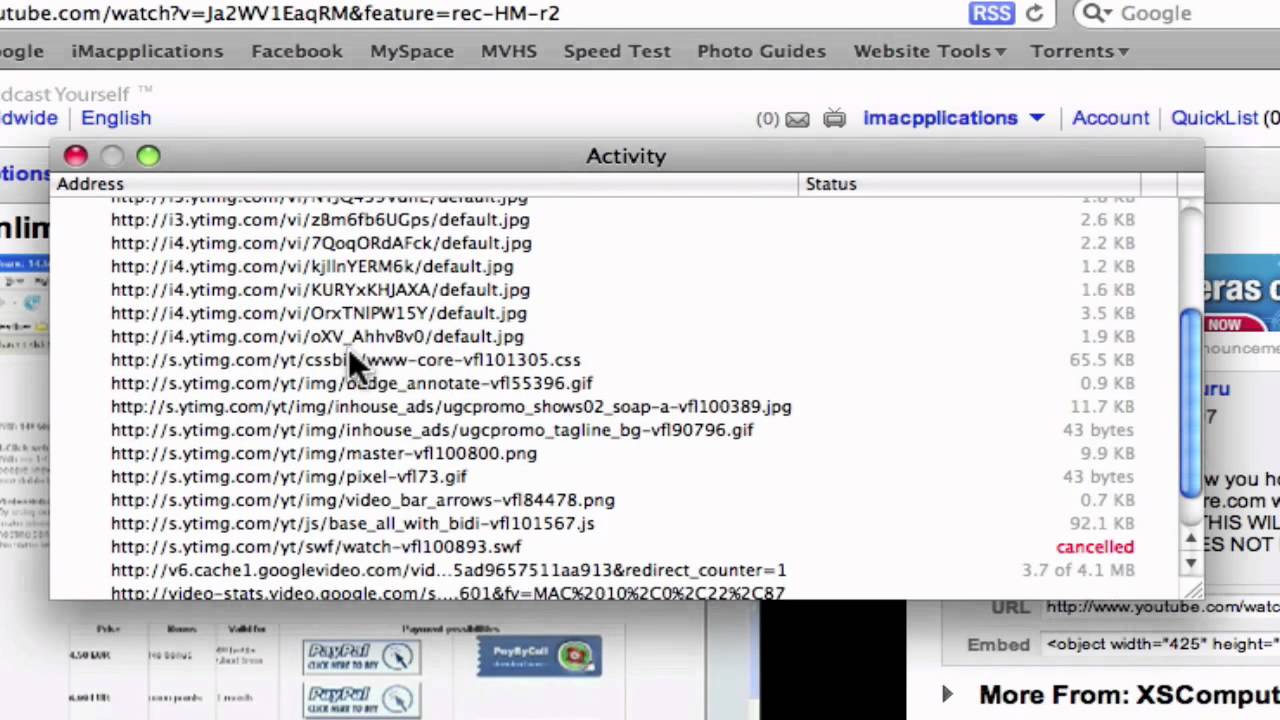Image resolution: width=1280 pixels, height=720 pixels.
Task: Select the zBm6fb6UGps/default.jpg row
Action: point(615,220)
